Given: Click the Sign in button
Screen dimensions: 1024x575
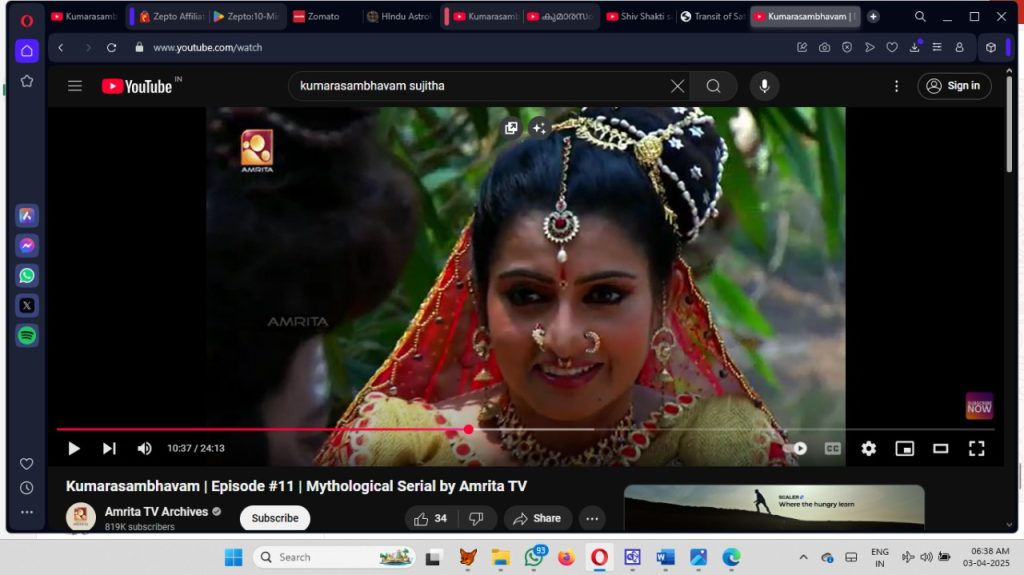Looking at the screenshot, I should click(954, 86).
